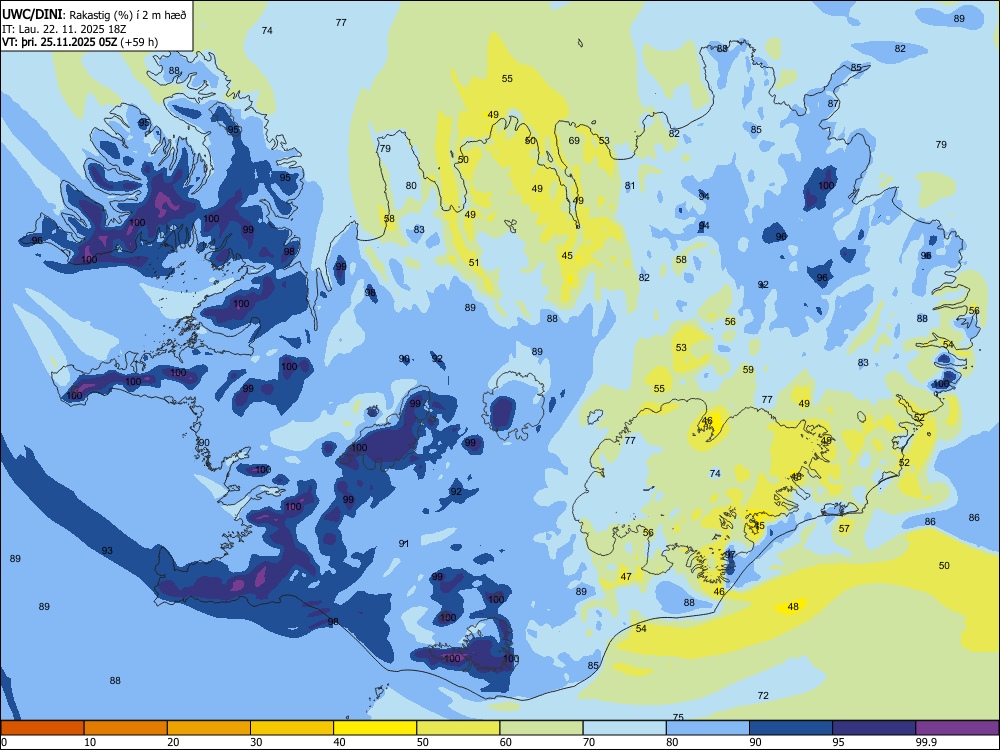
Task: Click the 70–80 pale blue legend swatch
Action: (625, 728)
